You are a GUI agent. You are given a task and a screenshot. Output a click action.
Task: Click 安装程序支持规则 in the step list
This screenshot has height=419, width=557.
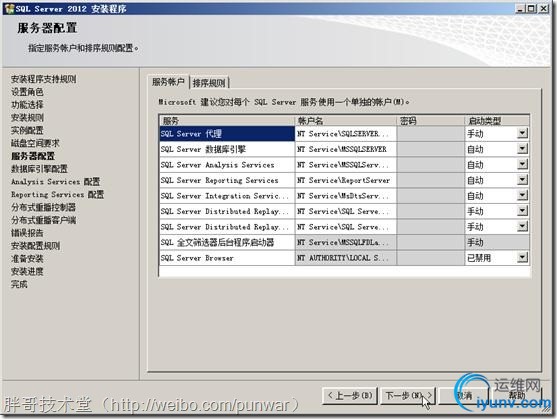(x=43, y=79)
